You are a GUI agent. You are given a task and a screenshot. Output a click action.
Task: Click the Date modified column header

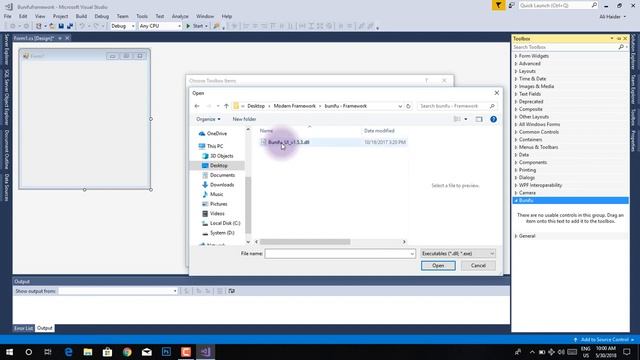[x=379, y=131]
